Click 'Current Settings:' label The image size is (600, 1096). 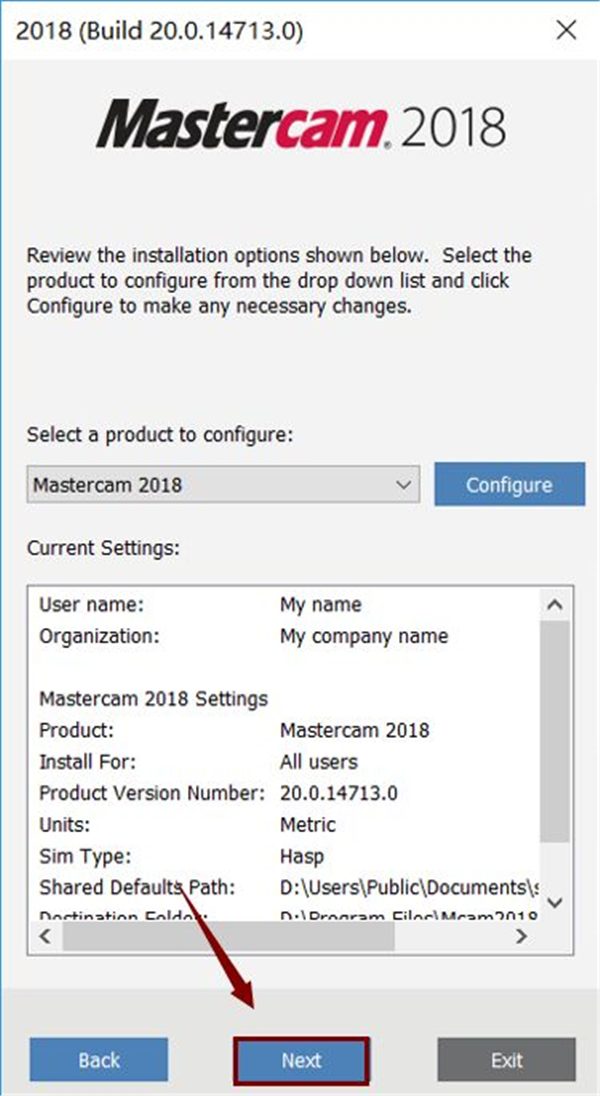[103, 547]
